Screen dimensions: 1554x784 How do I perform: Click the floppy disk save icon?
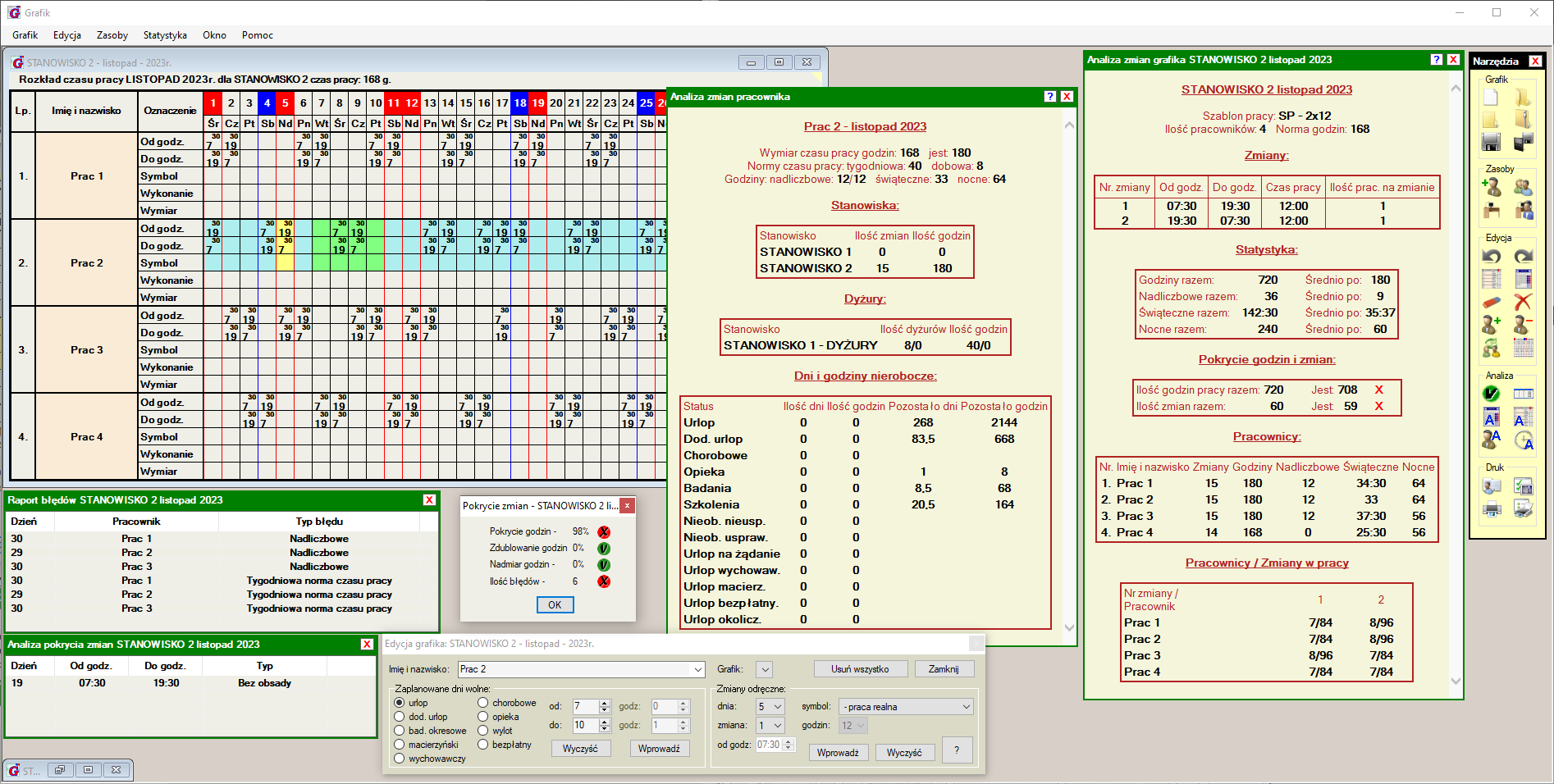point(1491,143)
